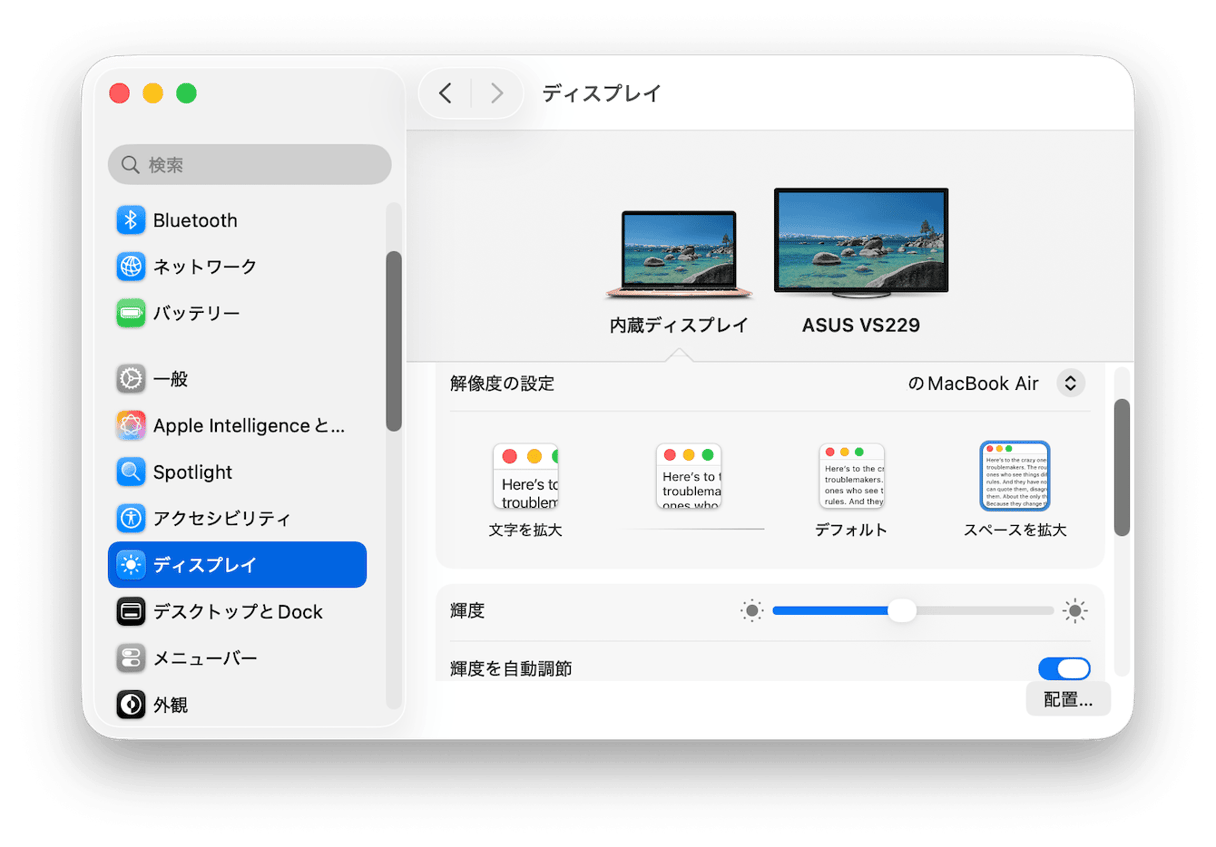
Task: Click the magnifier icon in search field
Action: [x=130, y=164]
